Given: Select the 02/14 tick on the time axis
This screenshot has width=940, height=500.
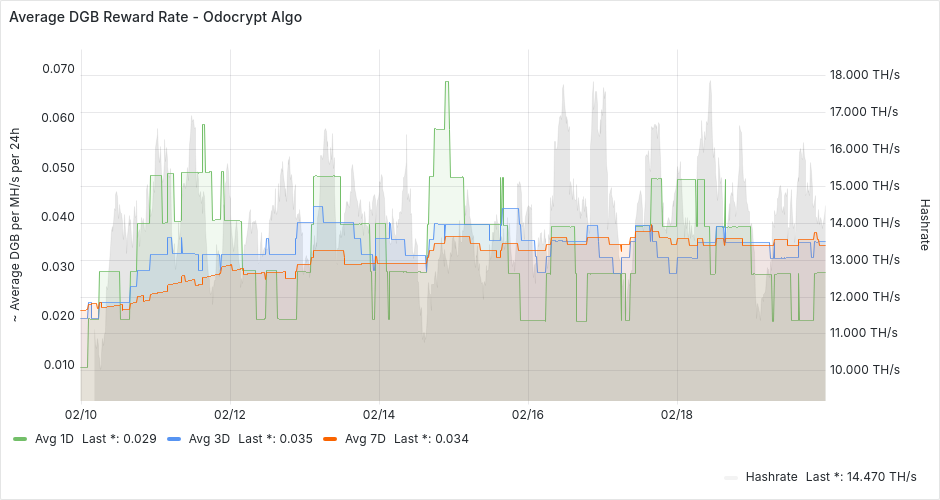Looking at the screenshot, I should pos(379,414).
